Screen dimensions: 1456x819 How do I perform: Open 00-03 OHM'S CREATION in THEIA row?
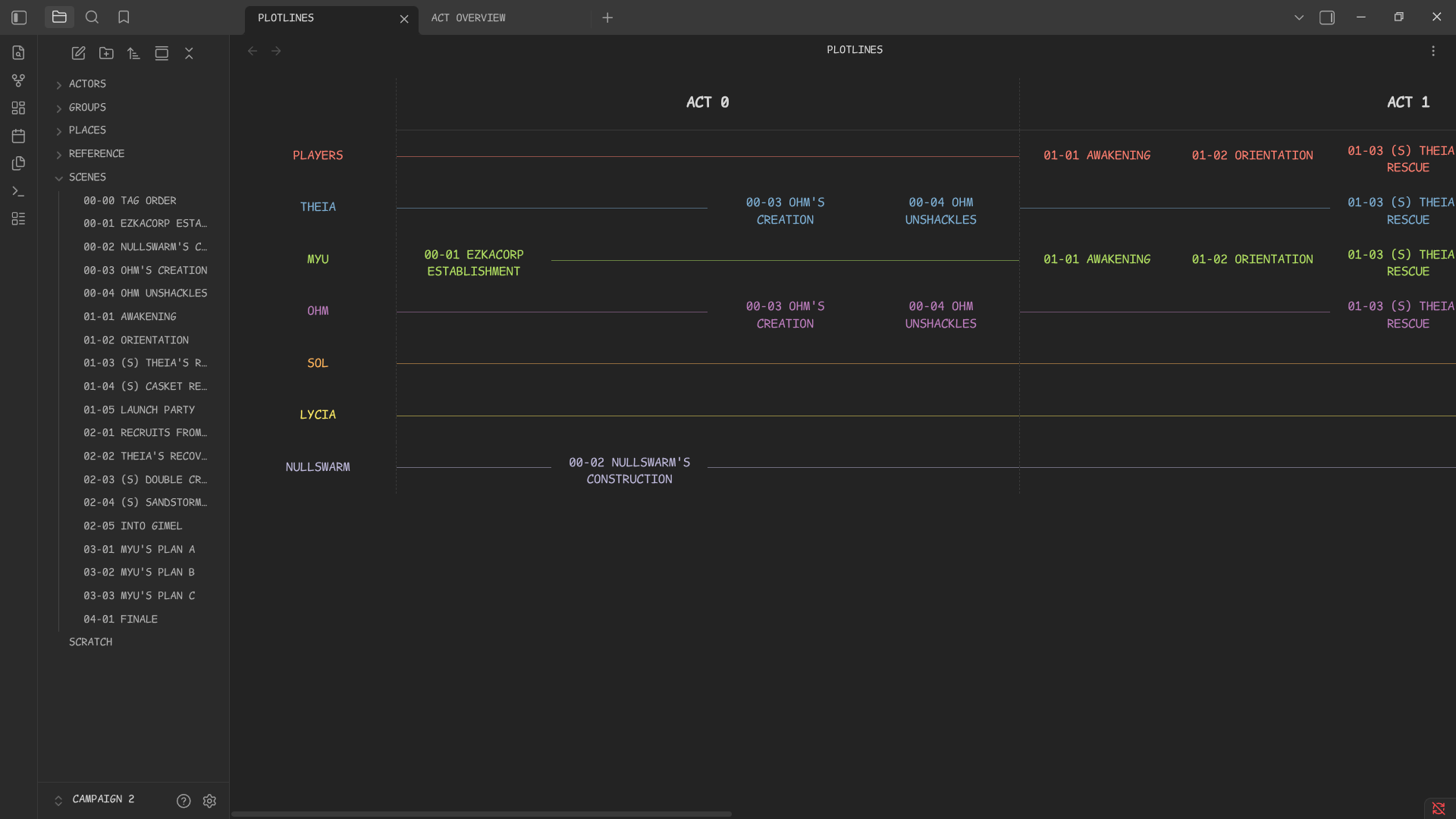[x=785, y=211]
